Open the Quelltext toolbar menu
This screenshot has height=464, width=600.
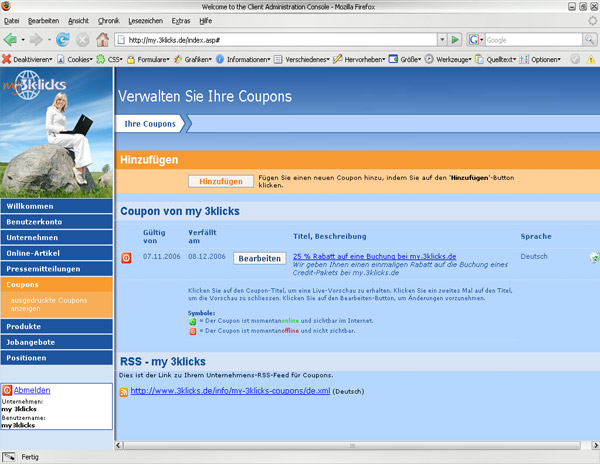pos(496,59)
